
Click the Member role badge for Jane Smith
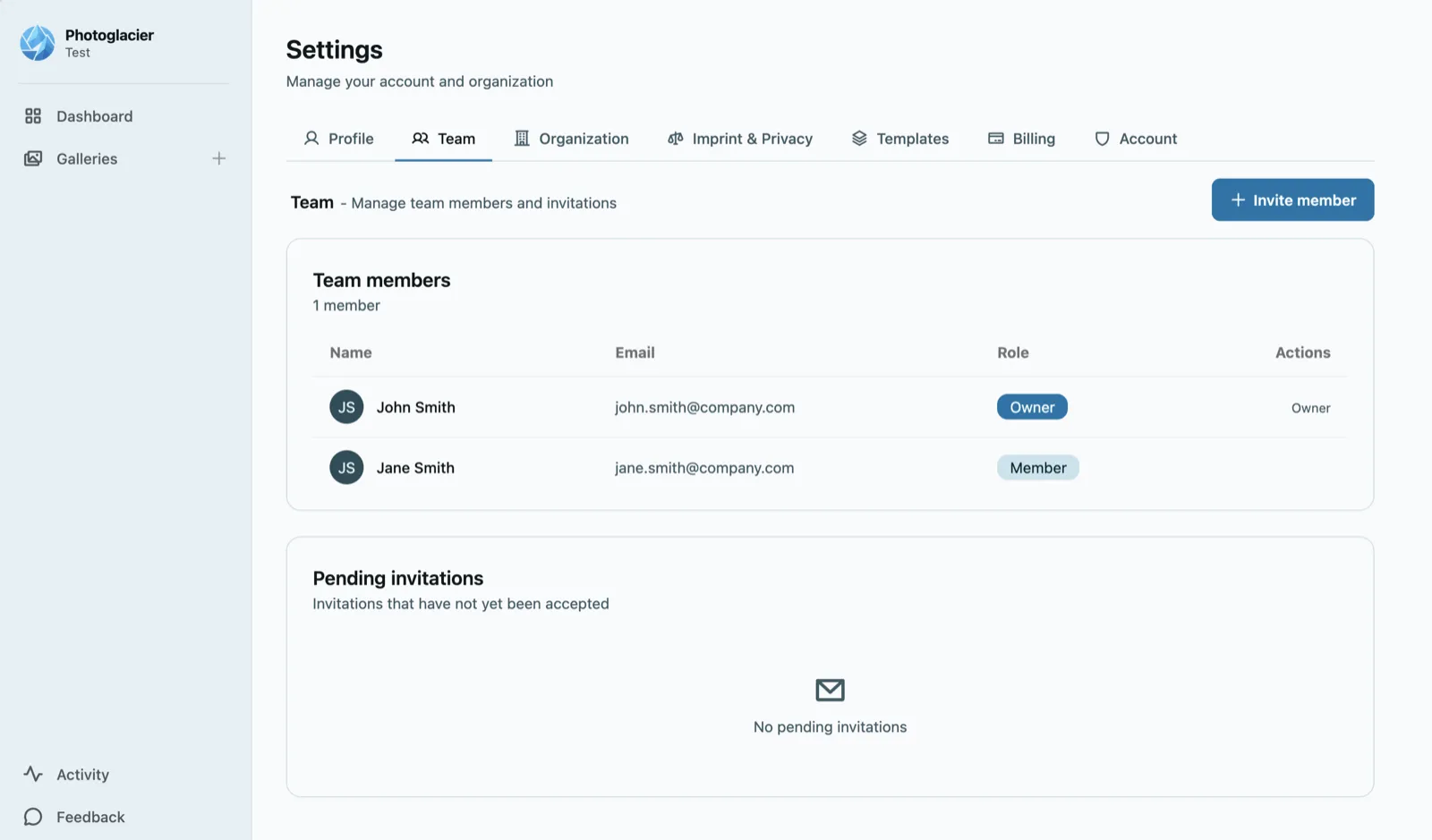coord(1037,468)
